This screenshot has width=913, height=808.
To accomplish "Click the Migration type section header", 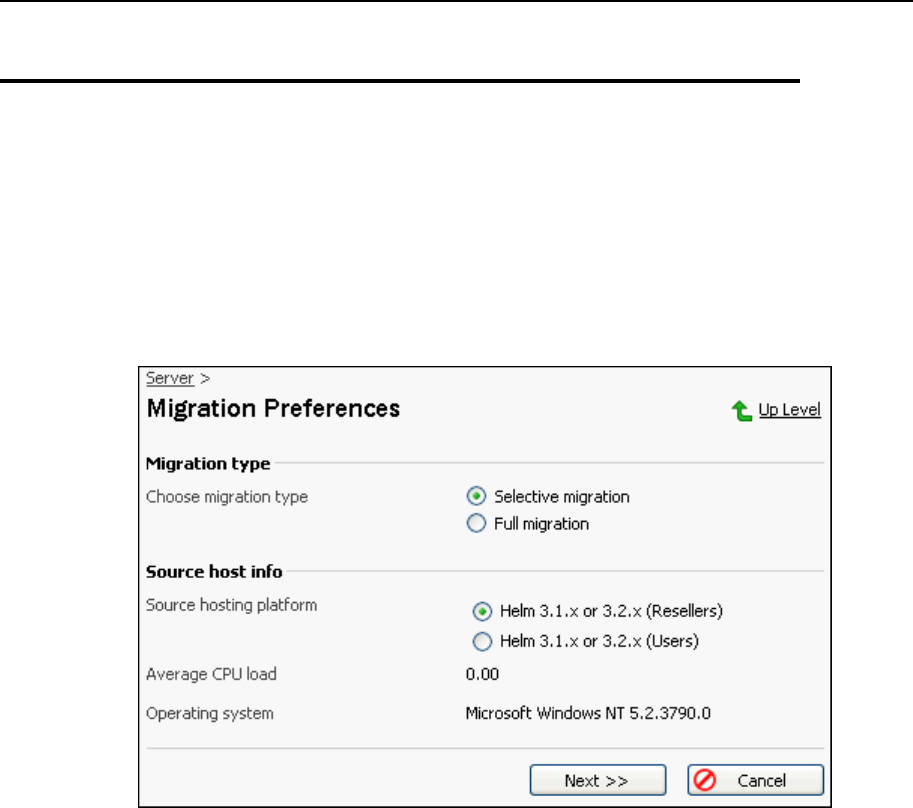I will point(208,463).
